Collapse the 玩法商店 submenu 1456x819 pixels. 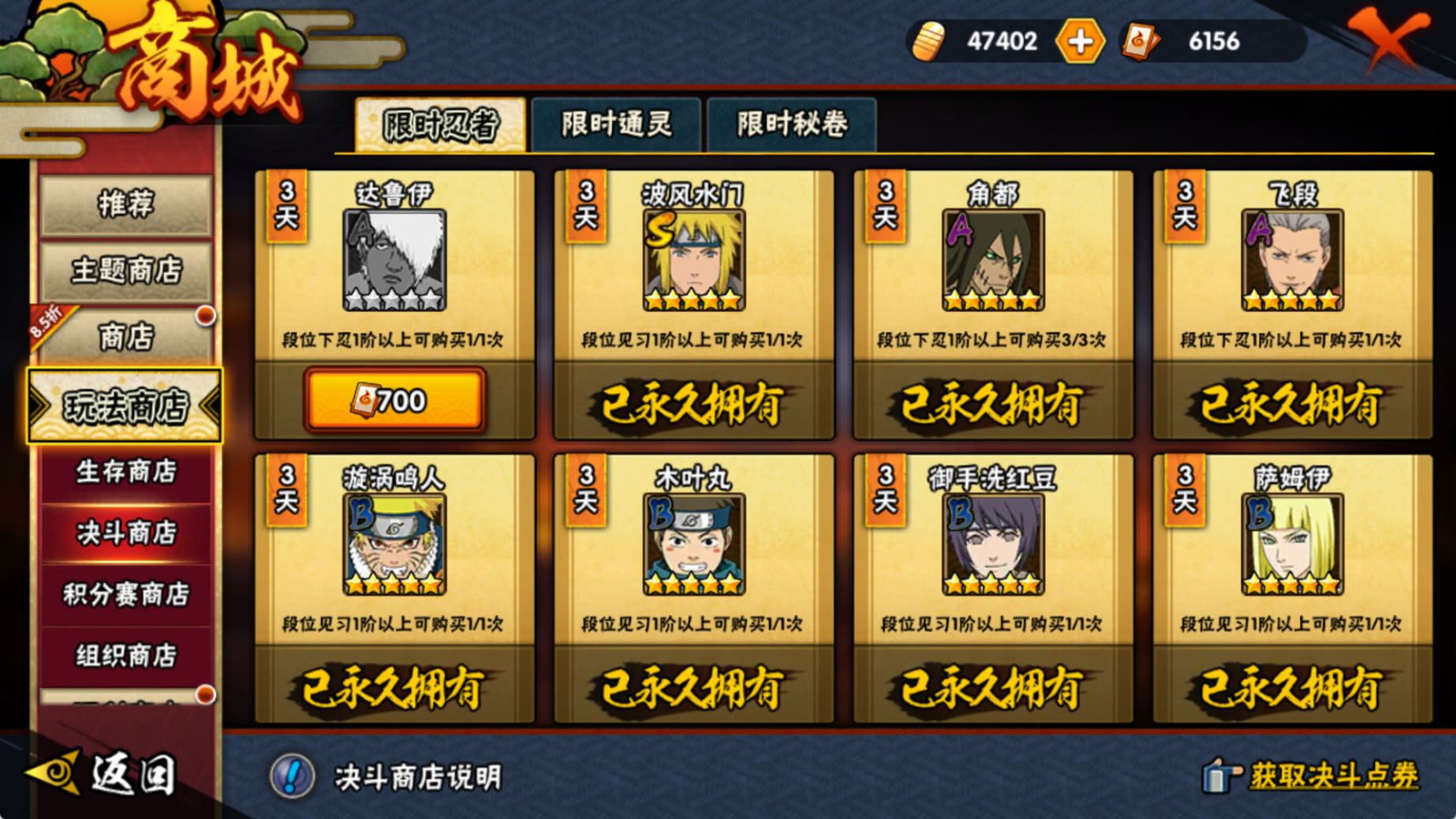pyautogui.click(x=125, y=406)
